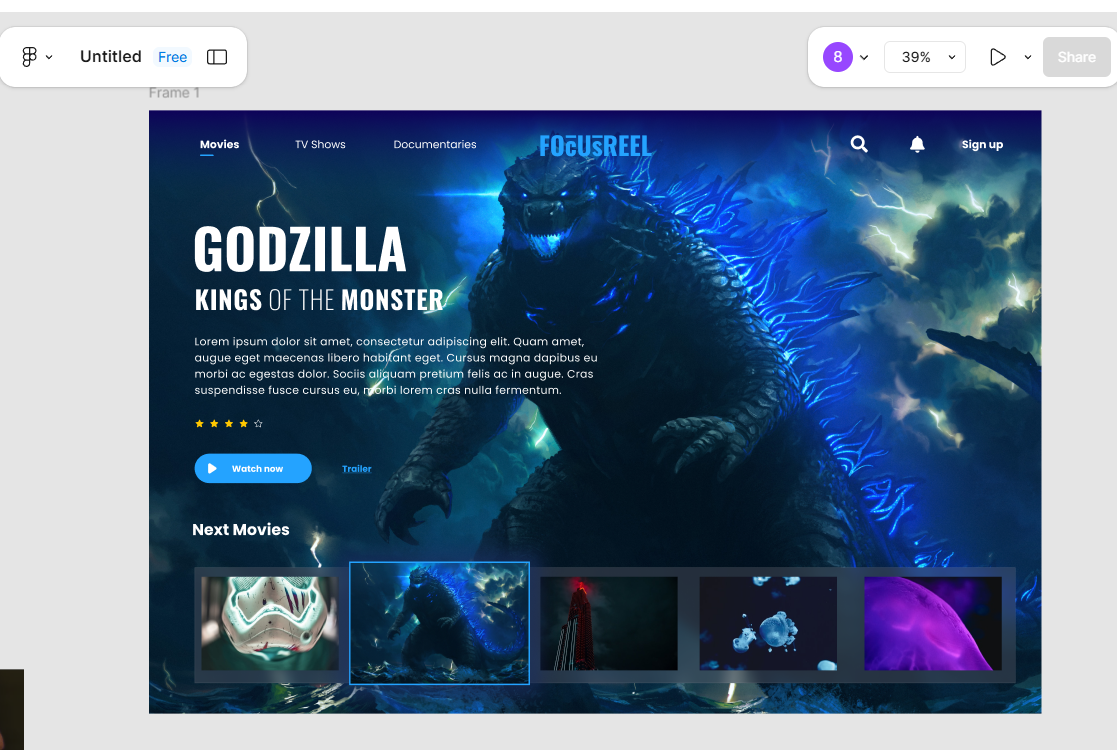
Task: Click the Trailer link
Action: [x=357, y=469]
